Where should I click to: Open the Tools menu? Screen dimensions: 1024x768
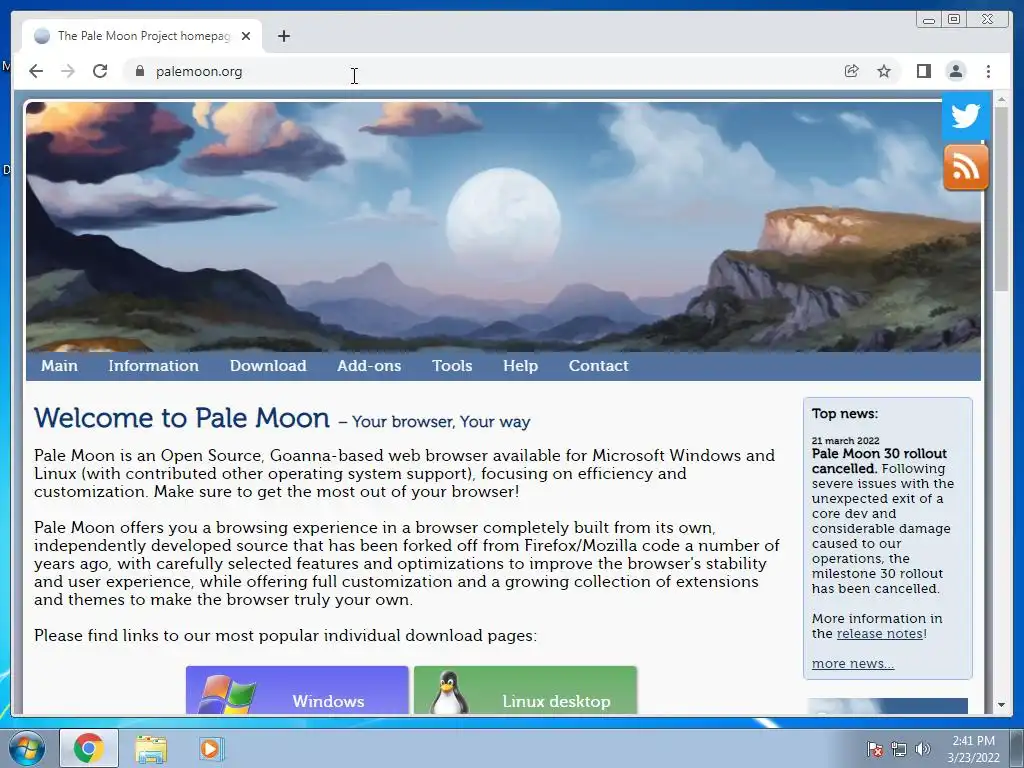[452, 366]
